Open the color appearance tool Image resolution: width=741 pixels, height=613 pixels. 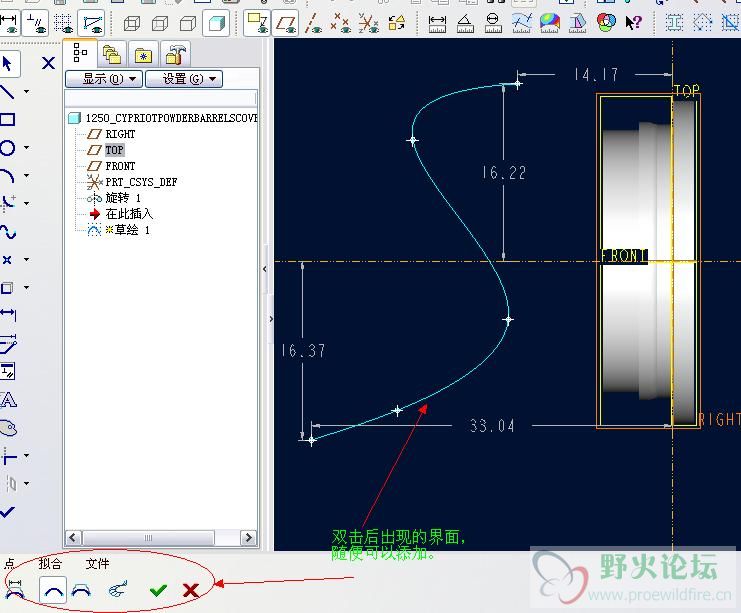click(x=606, y=22)
